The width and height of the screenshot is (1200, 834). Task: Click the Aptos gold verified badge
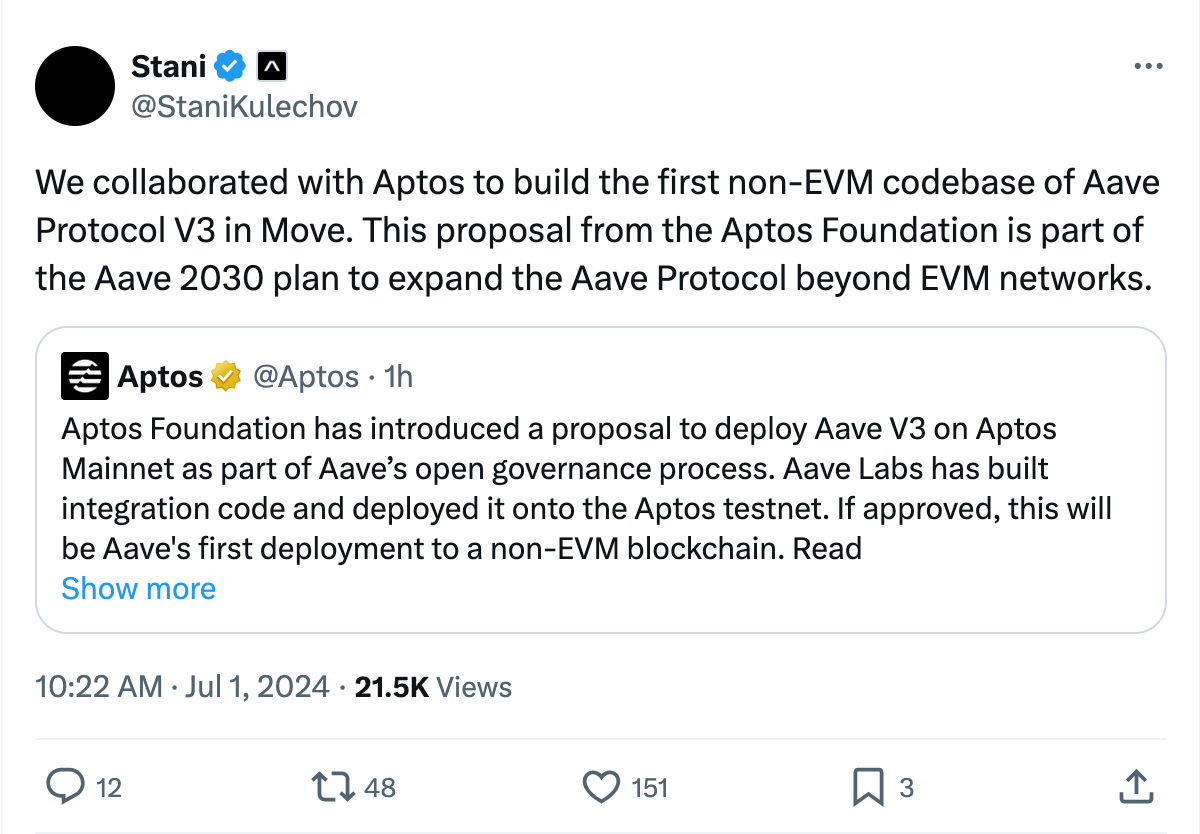coord(227,376)
